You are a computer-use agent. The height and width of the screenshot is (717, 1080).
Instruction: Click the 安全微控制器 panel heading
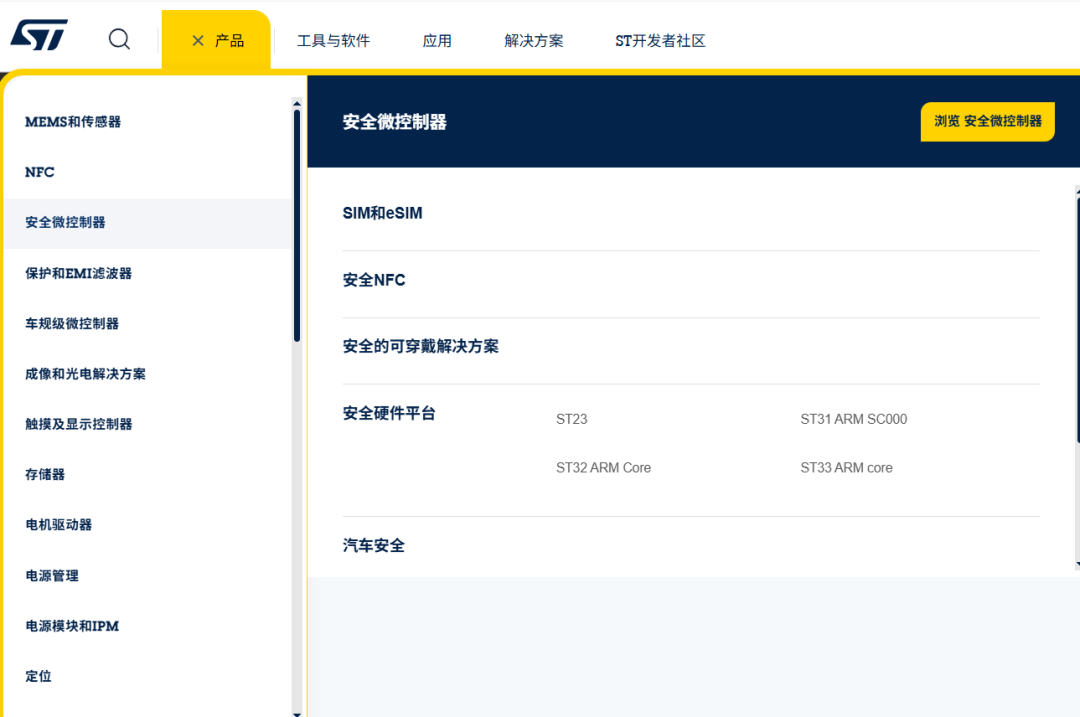(395, 122)
